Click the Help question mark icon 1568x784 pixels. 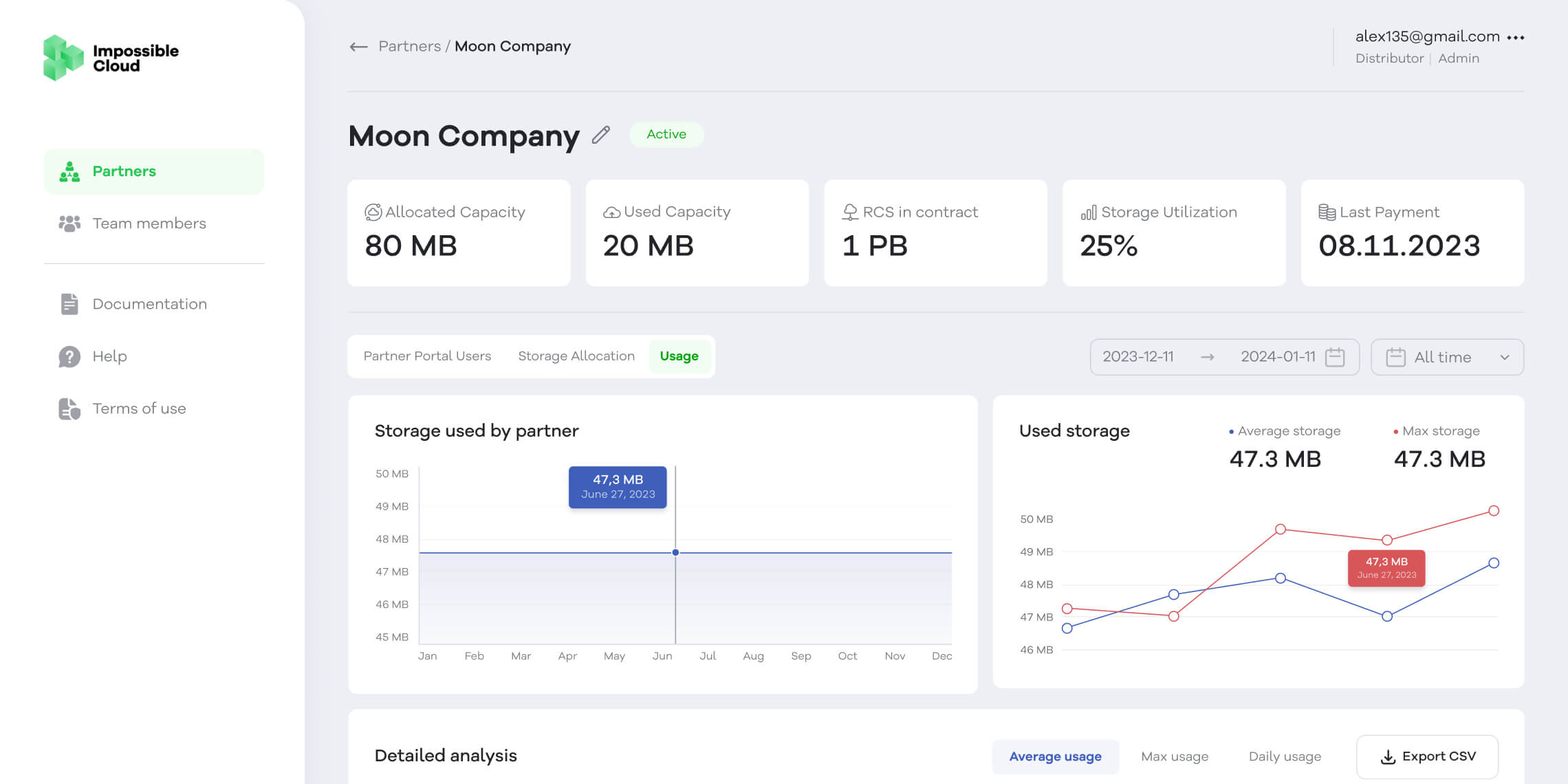(69, 356)
